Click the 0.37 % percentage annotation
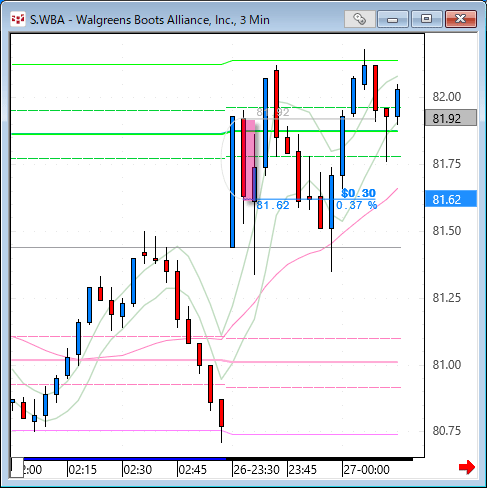Viewport: 487px width, 488px height. tap(357, 205)
